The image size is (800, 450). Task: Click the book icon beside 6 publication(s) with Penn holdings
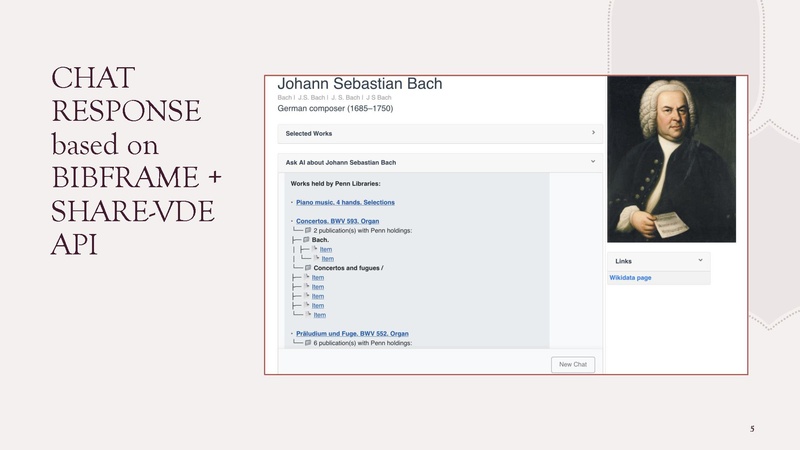(x=308, y=343)
